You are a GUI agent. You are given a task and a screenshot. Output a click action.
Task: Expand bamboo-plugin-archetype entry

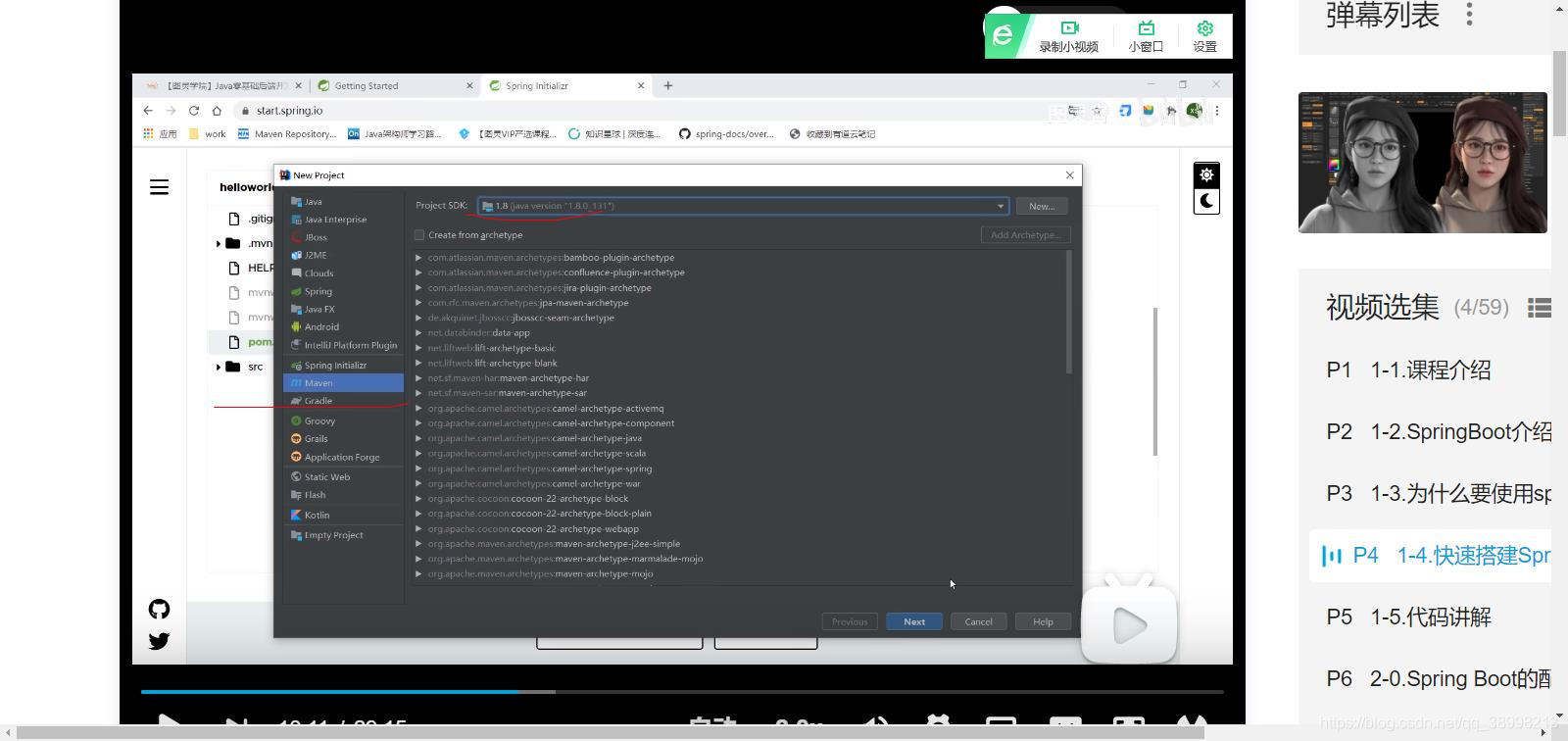click(418, 258)
